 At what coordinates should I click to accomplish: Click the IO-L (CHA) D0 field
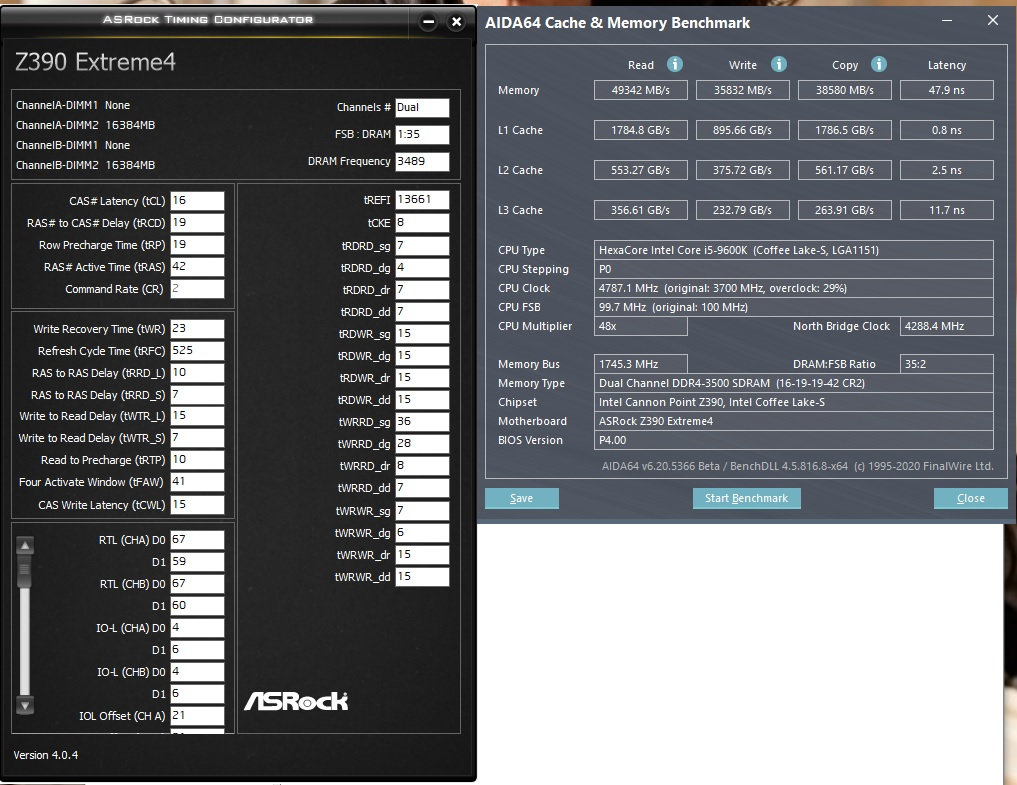coord(197,628)
